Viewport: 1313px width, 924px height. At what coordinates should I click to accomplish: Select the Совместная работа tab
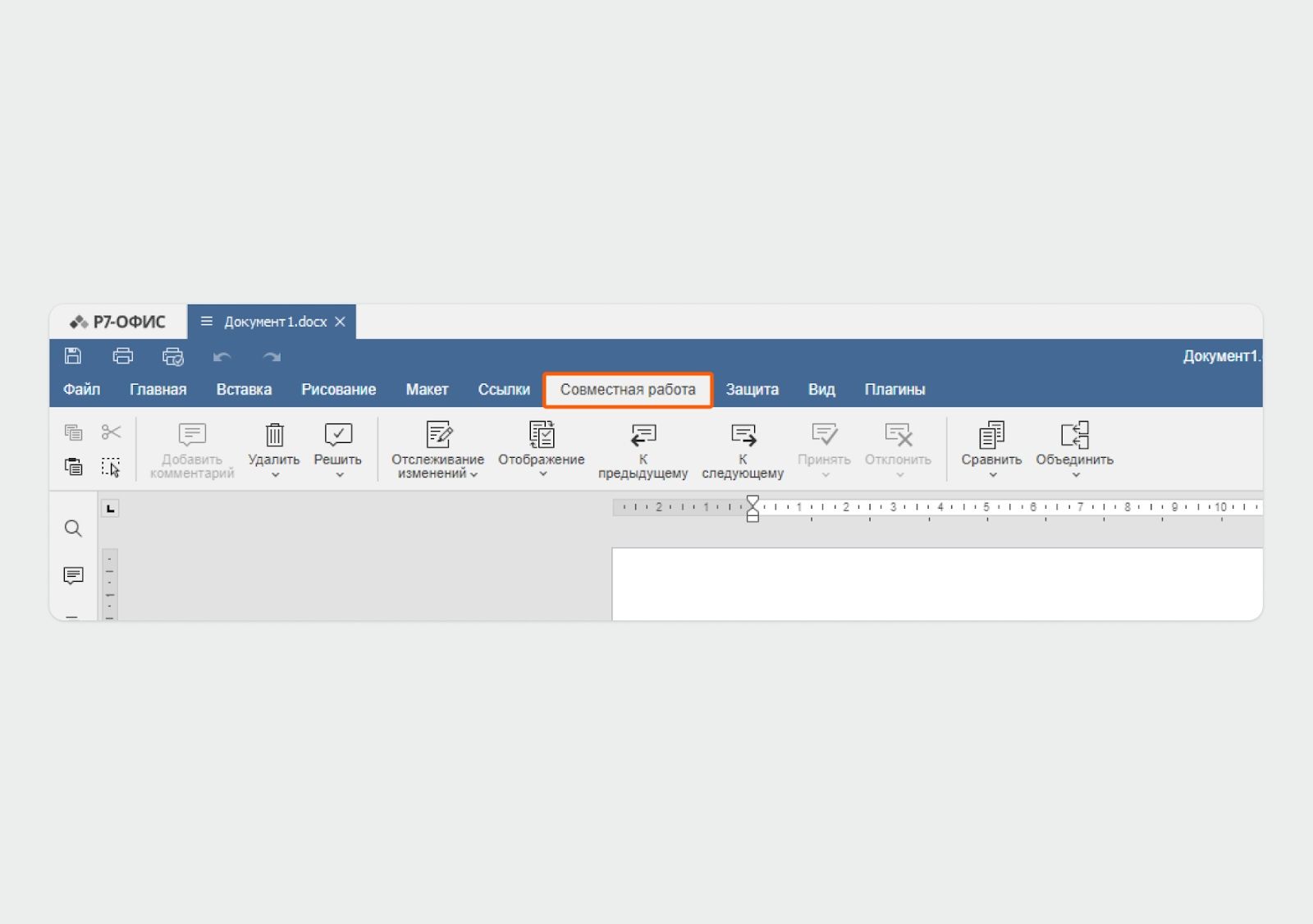tap(628, 390)
